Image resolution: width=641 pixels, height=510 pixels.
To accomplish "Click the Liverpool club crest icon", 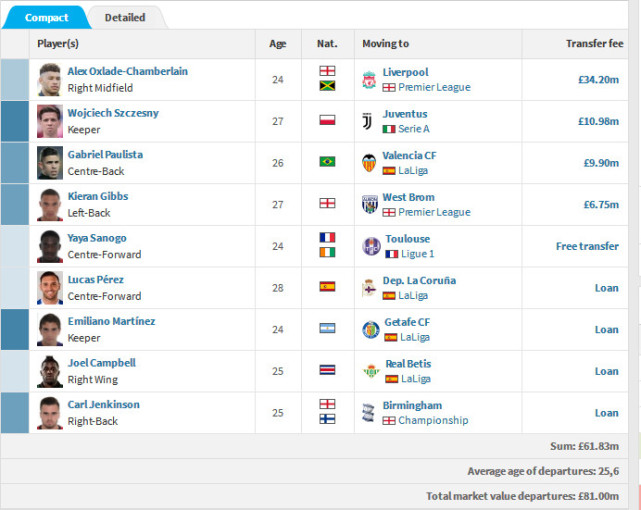I will [x=369, y=79].
